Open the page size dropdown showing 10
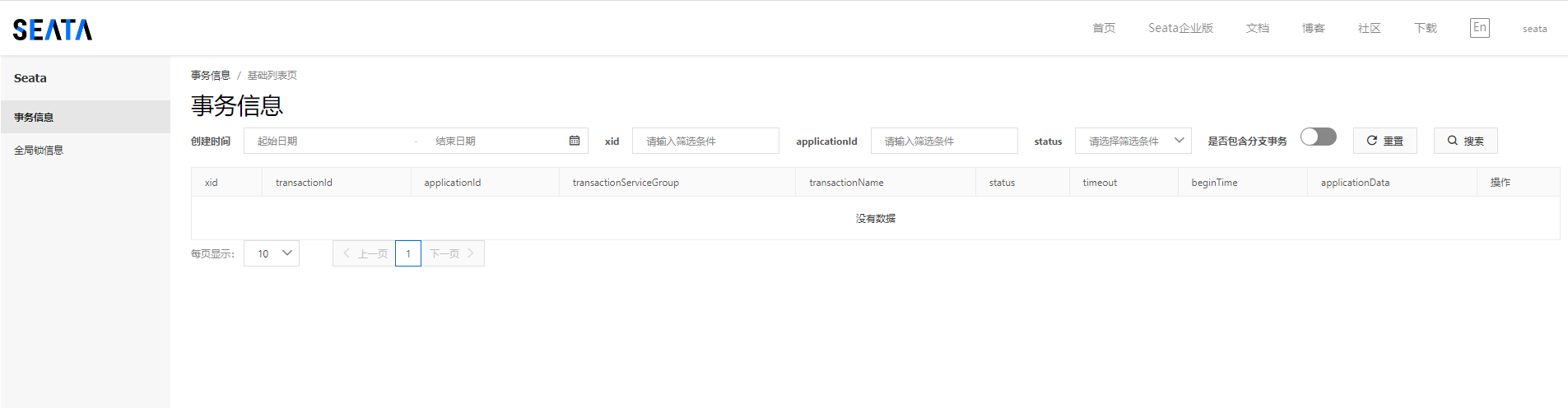Image resolution: width=1568 pixels, height=408 pixels. click(272, 253)
